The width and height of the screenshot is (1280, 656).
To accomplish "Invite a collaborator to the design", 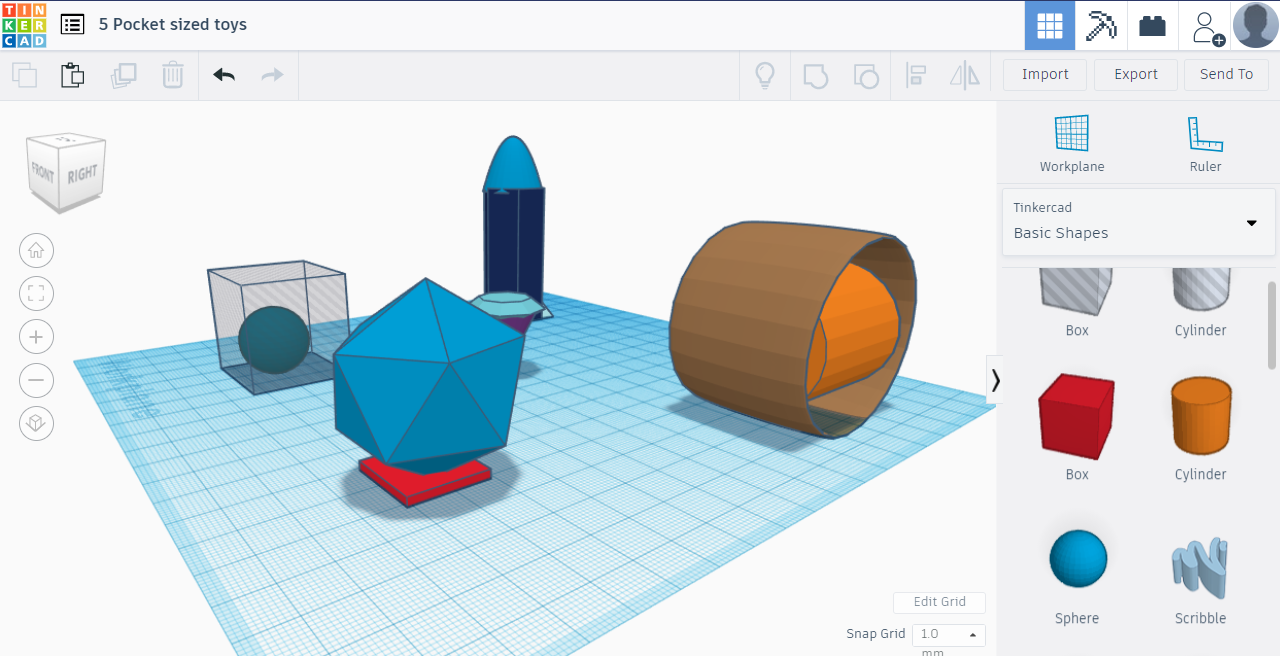I will (x=1205, y=25).
